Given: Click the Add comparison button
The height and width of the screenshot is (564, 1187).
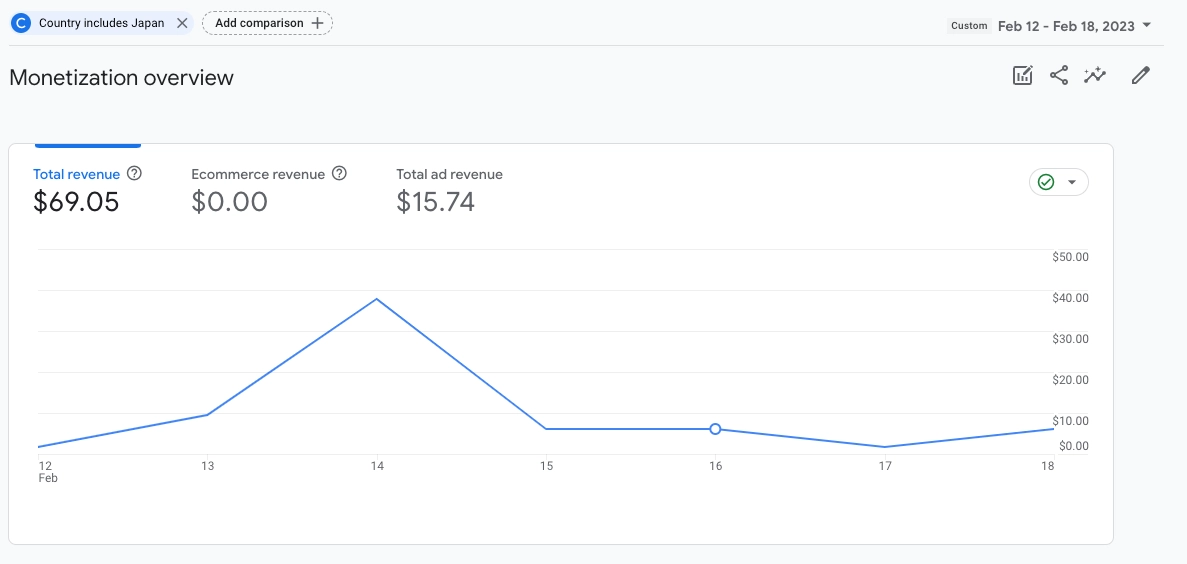Looking at the screenshot, I should click(x=267, y=23).
